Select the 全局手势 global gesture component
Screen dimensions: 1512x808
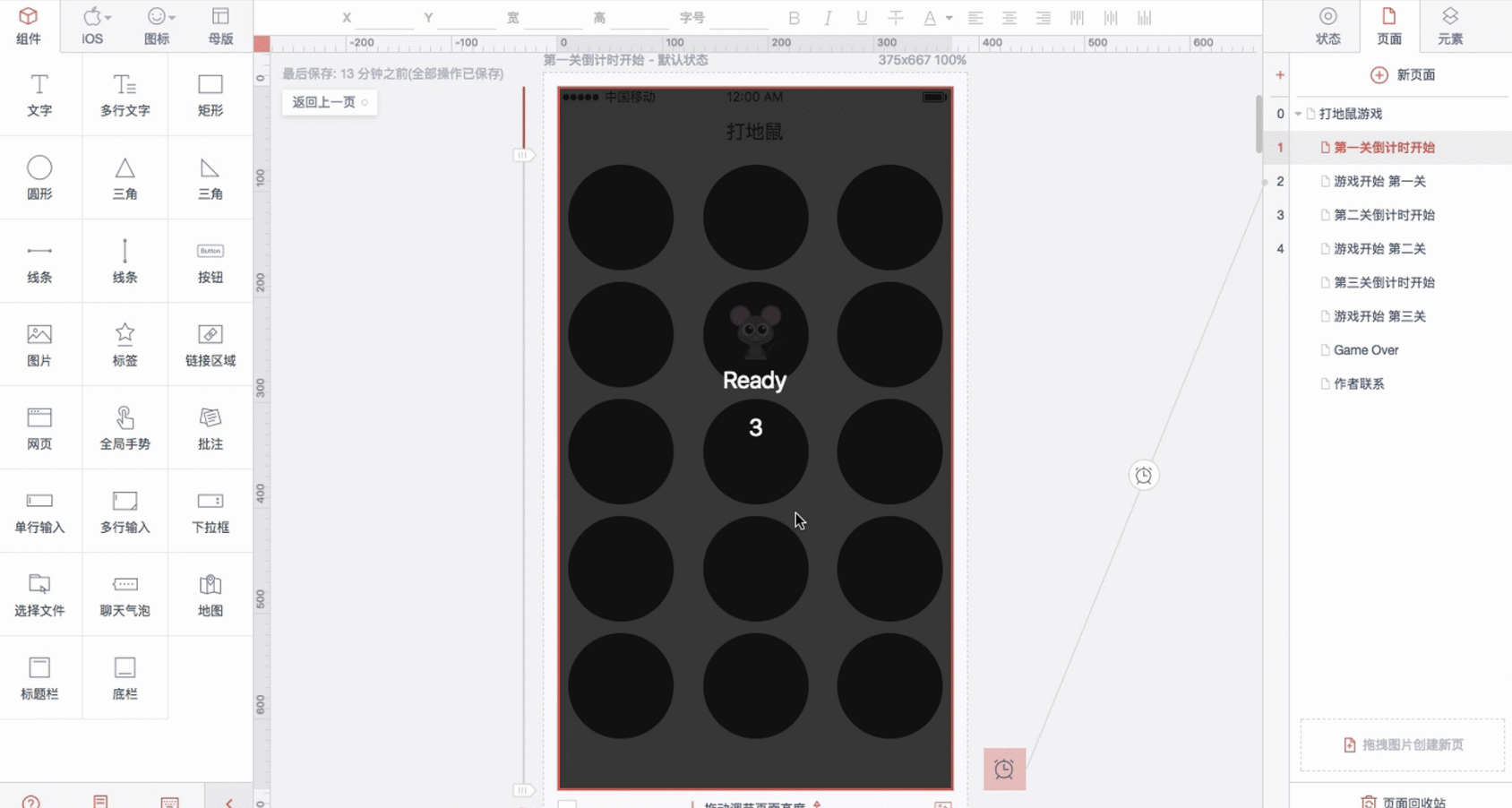pyautogui.click(x=125, y=428)
